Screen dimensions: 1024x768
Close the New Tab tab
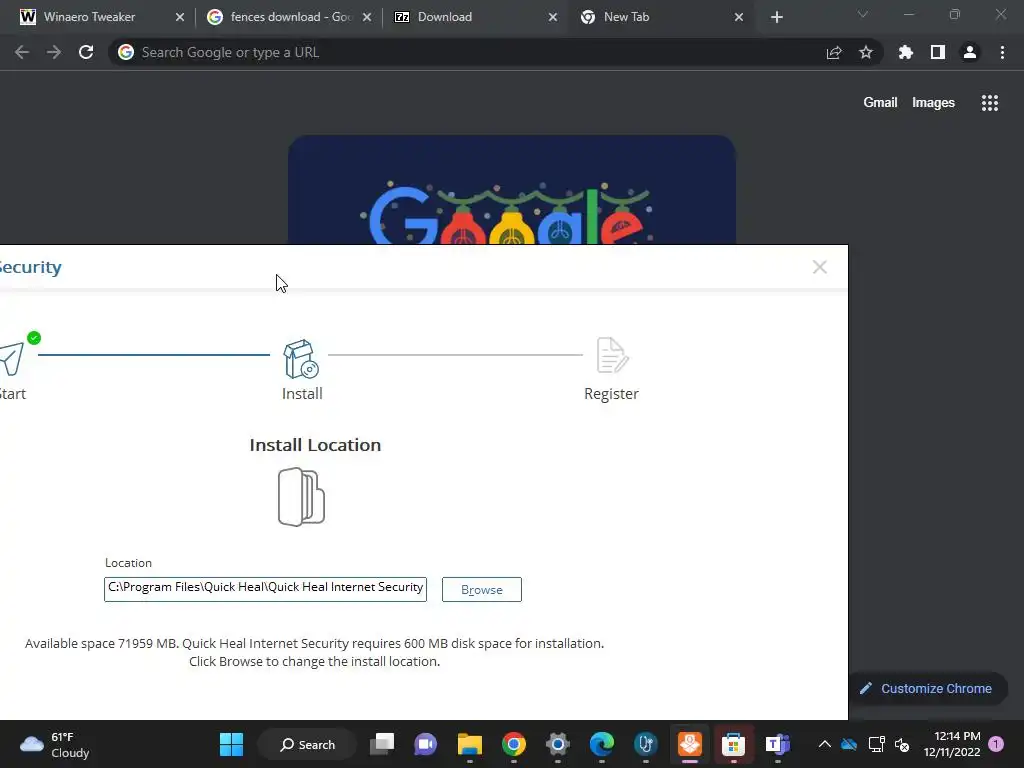[739, 17]
